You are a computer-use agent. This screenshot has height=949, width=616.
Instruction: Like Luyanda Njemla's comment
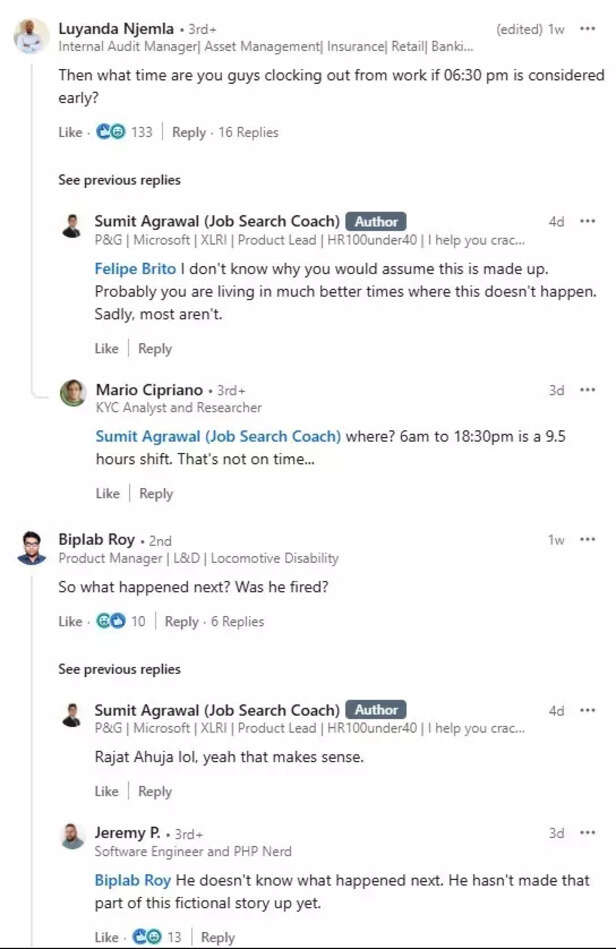tap(69, 131)
